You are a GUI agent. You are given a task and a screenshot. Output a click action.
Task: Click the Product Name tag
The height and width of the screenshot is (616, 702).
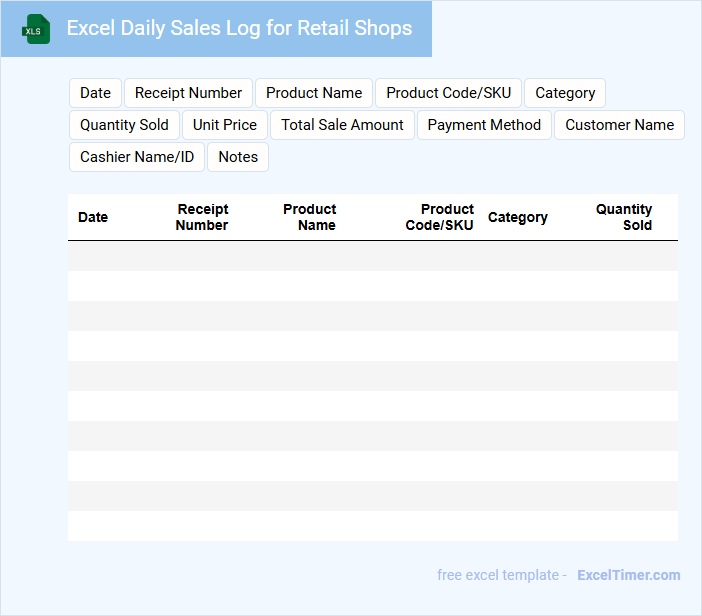pyautogui.click(x=314, y=93)
